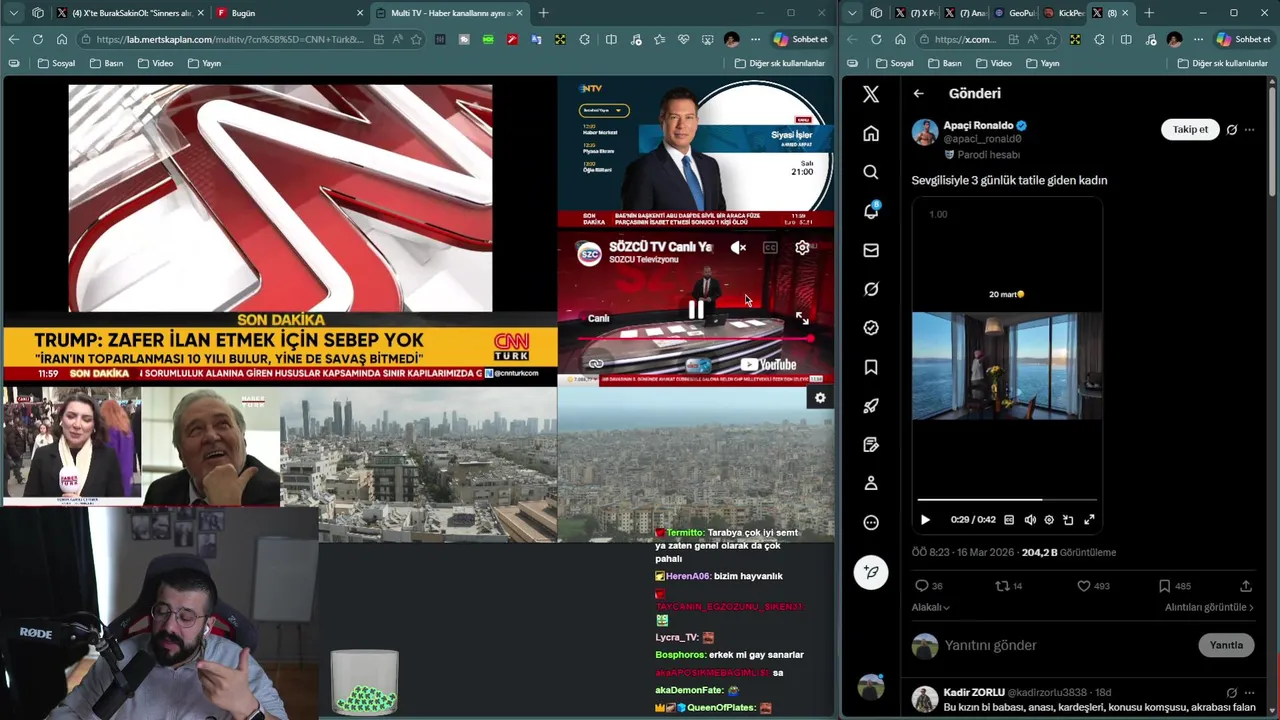The height and width of the screenshot is (720, 1280).
Task: Open new tab in X window
Action: tap(1149, 13)
